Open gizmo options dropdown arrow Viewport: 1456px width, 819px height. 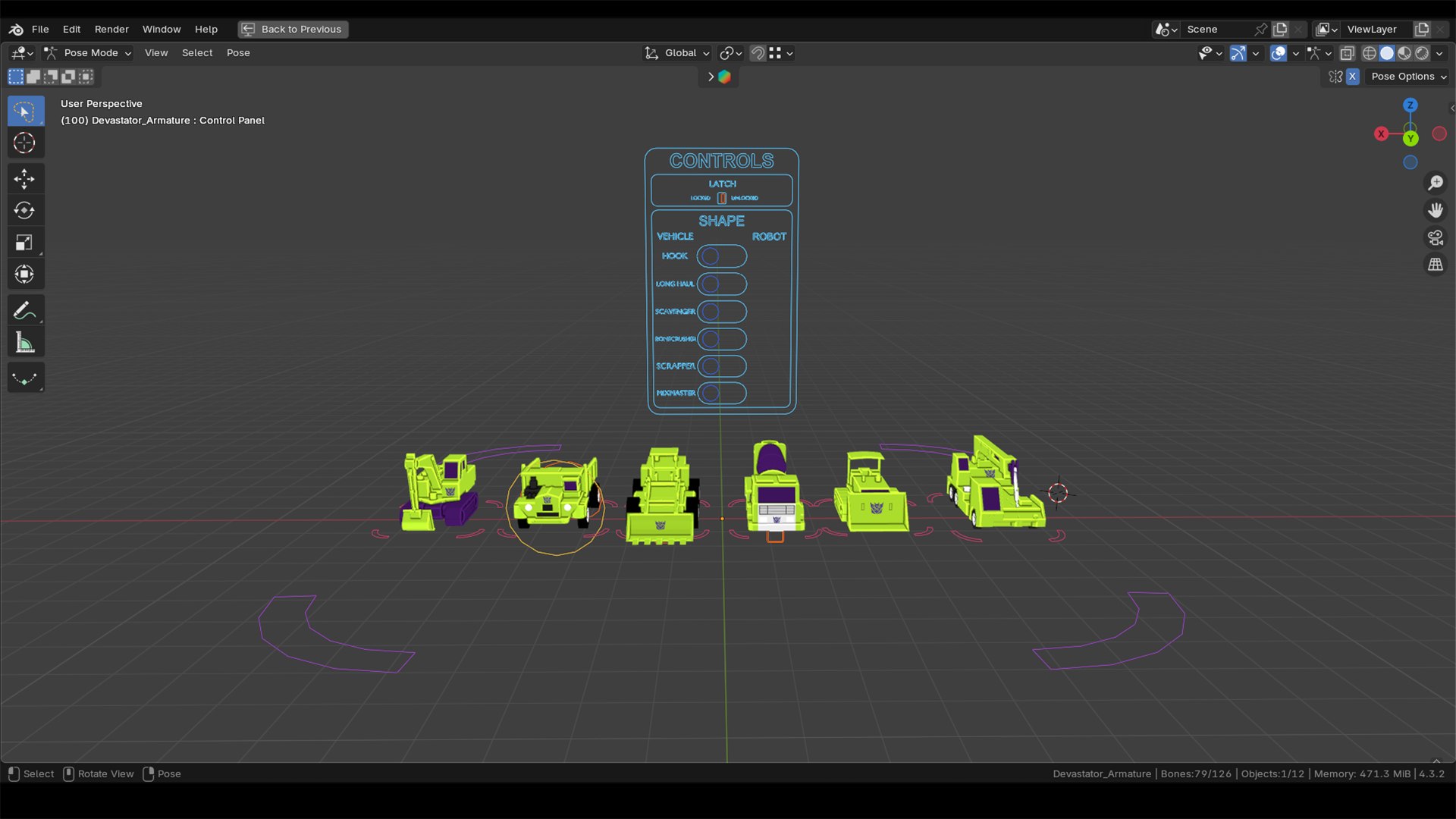pyautogui.click(x=1256, y=53)
